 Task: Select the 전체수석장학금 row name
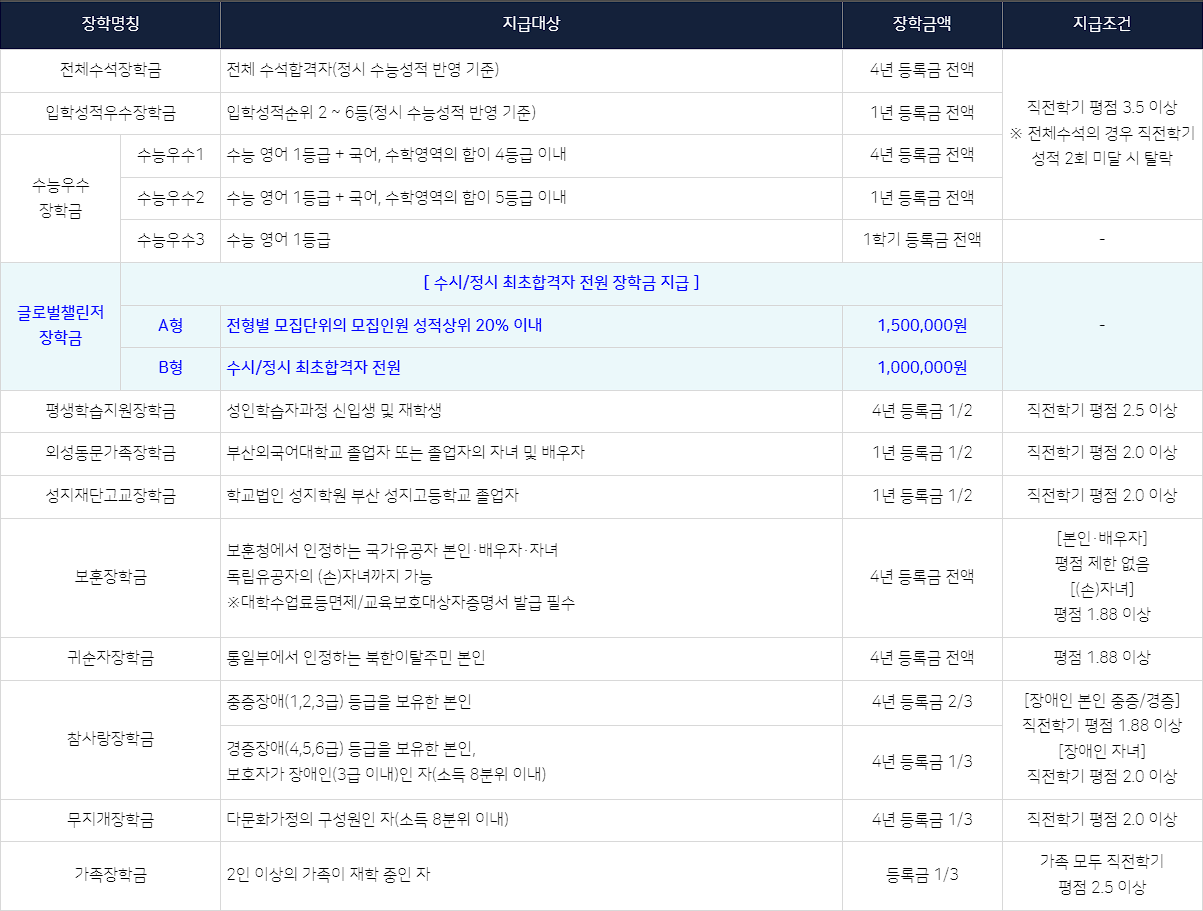[110, 70]
